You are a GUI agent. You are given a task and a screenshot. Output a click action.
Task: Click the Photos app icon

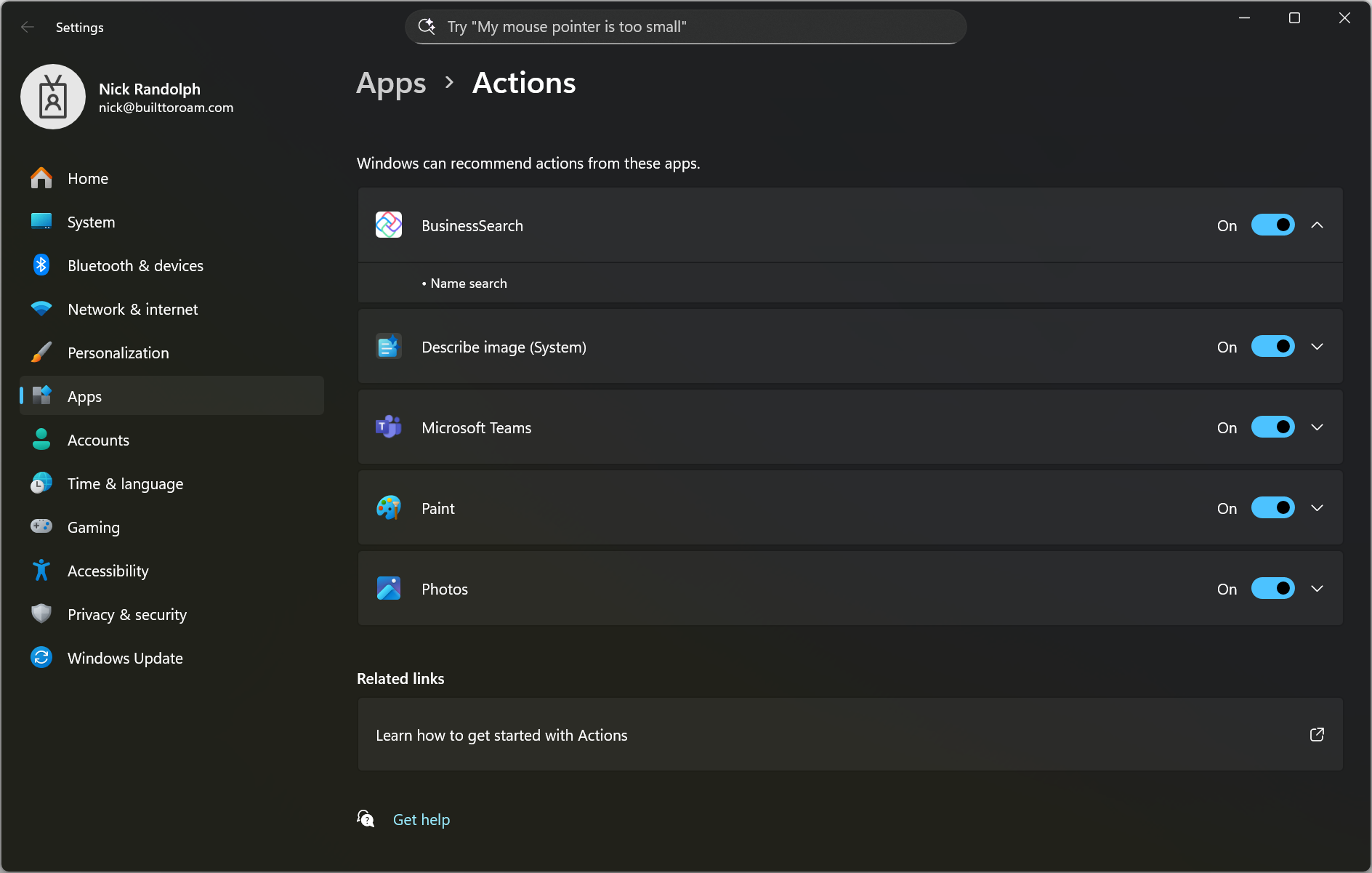pyautogui.click(x=389, y=589)
